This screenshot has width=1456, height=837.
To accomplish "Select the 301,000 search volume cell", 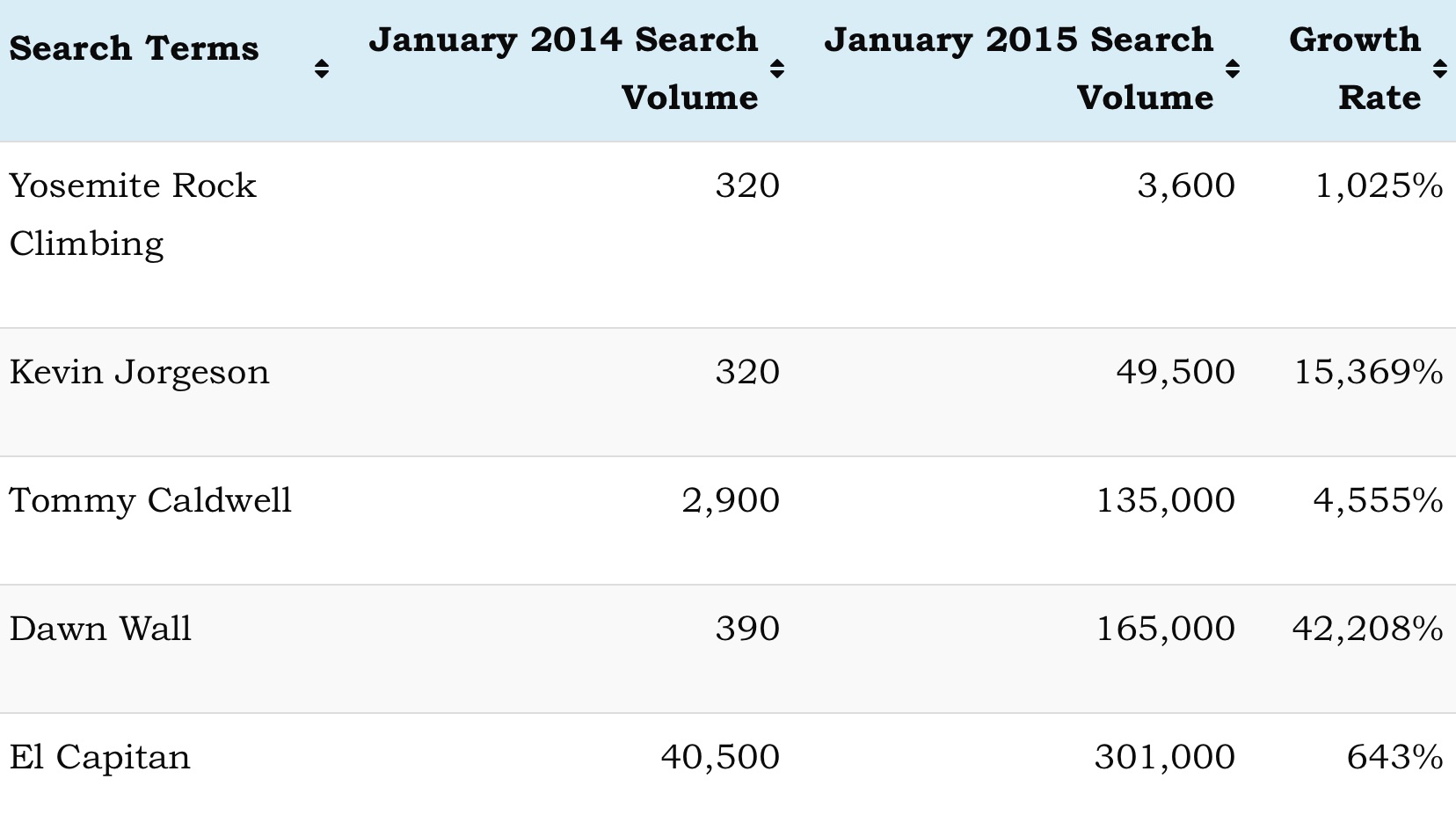I will [x=1165, y=757].
